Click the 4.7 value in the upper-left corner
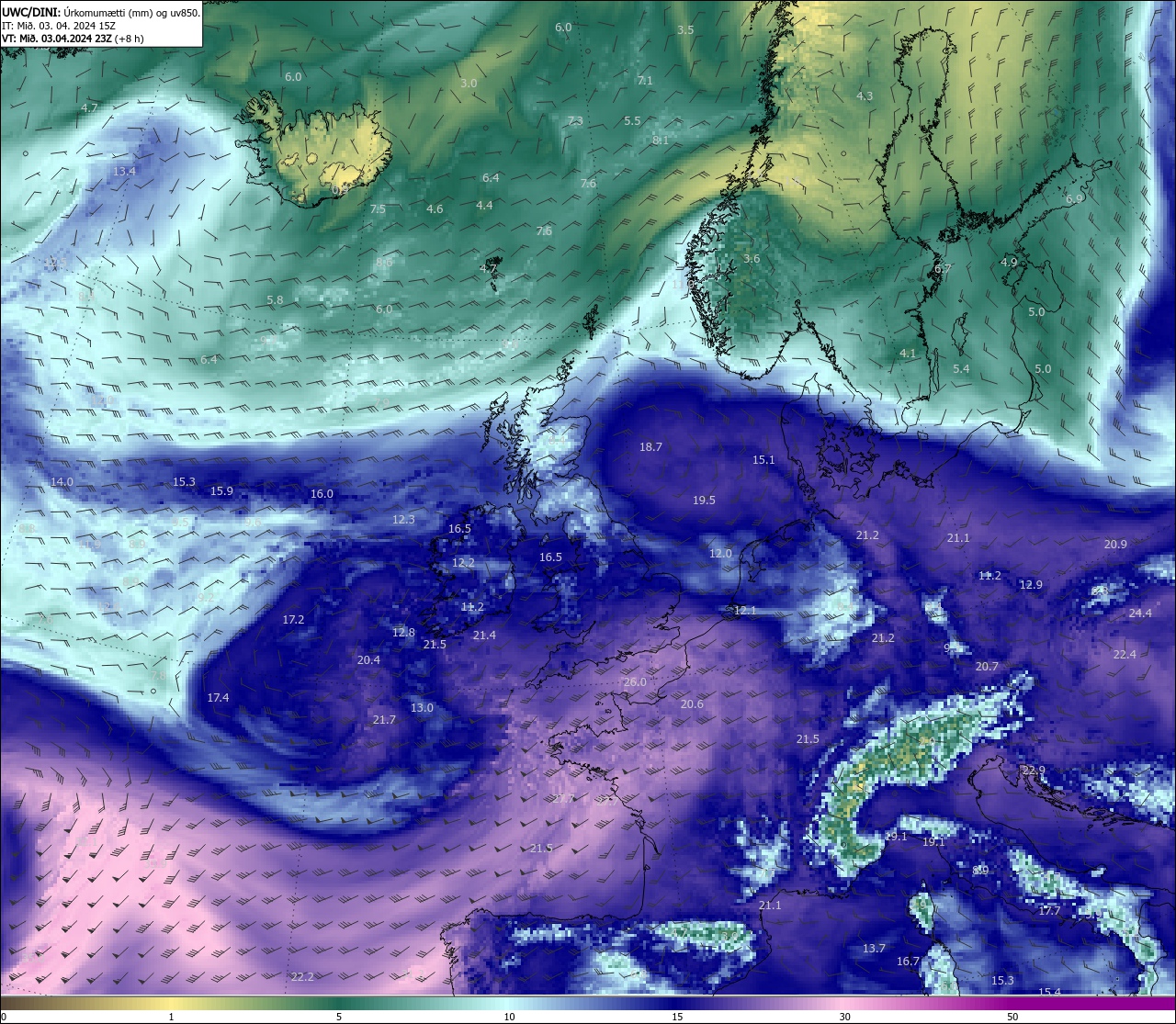 [x=89, y=108]
